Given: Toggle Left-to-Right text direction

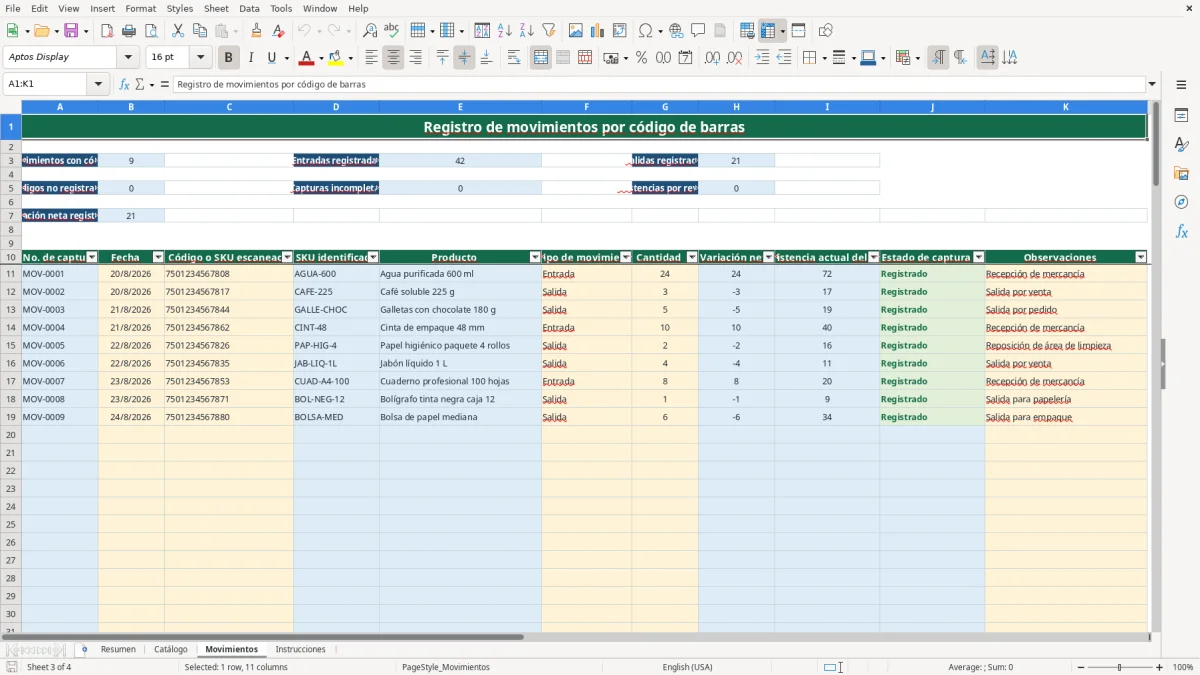Looking at the screenshot, I should 938,58.
